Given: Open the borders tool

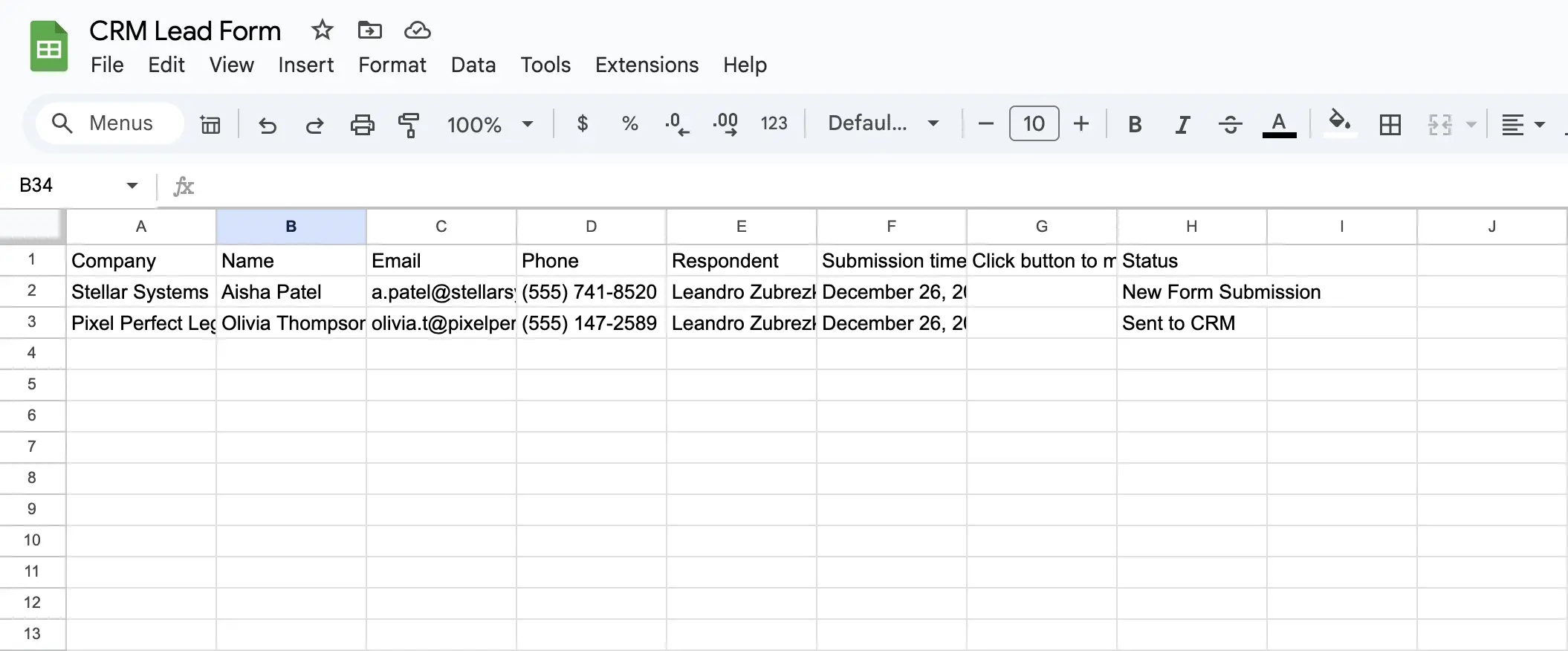Looking at the screenshot, I should [1390, 125].
